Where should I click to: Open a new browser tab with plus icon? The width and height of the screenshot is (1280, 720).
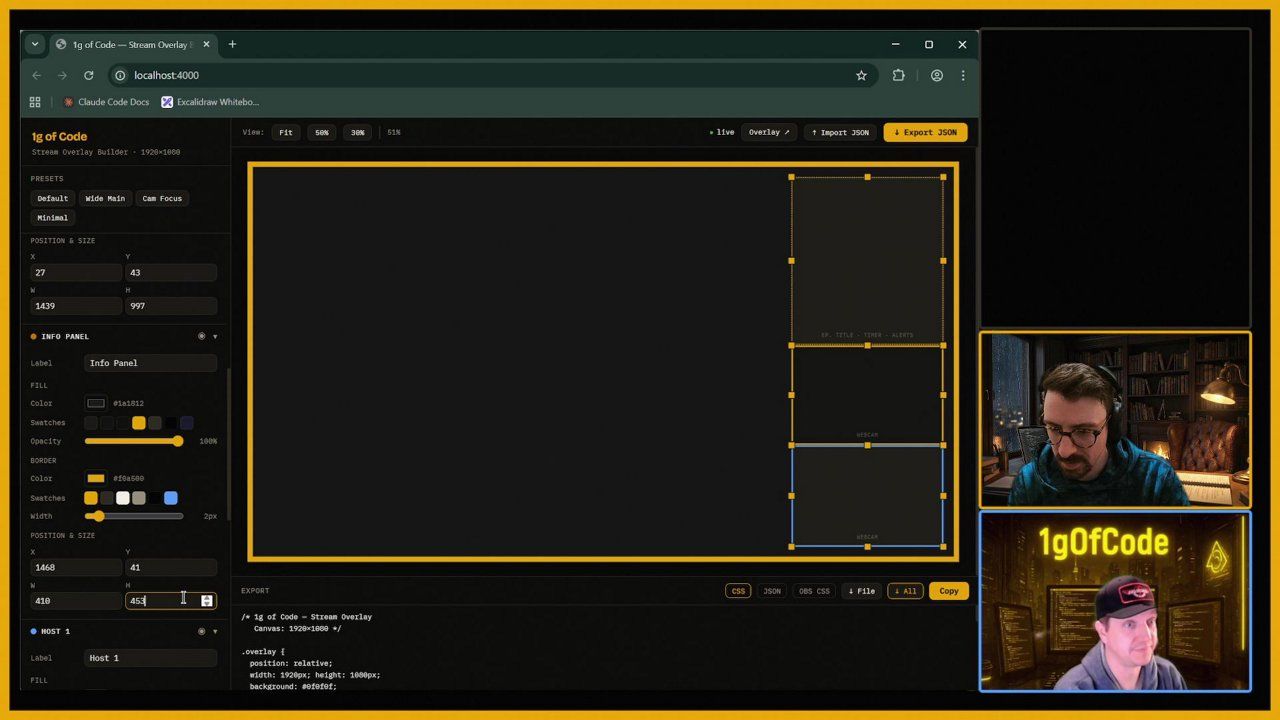tap(232, 44)
